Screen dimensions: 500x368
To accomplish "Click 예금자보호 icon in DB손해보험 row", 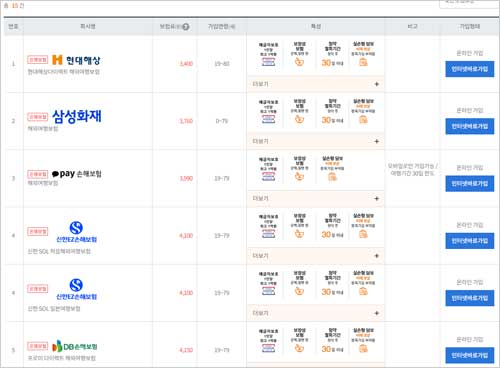I will [x=268, y=348].
